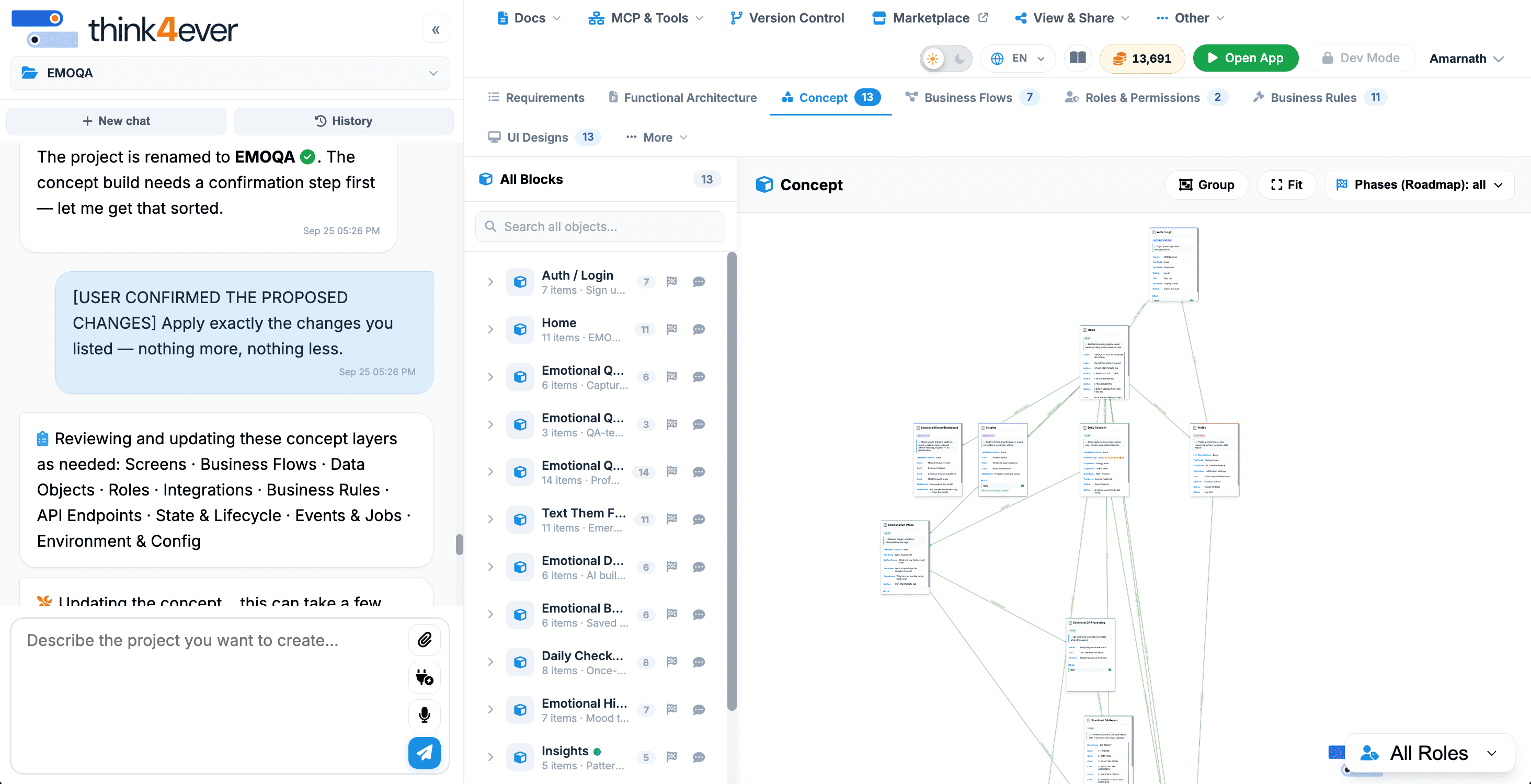Open chat History
The height and width of the screenshot is (784, 1531).
tap(344, 121)
